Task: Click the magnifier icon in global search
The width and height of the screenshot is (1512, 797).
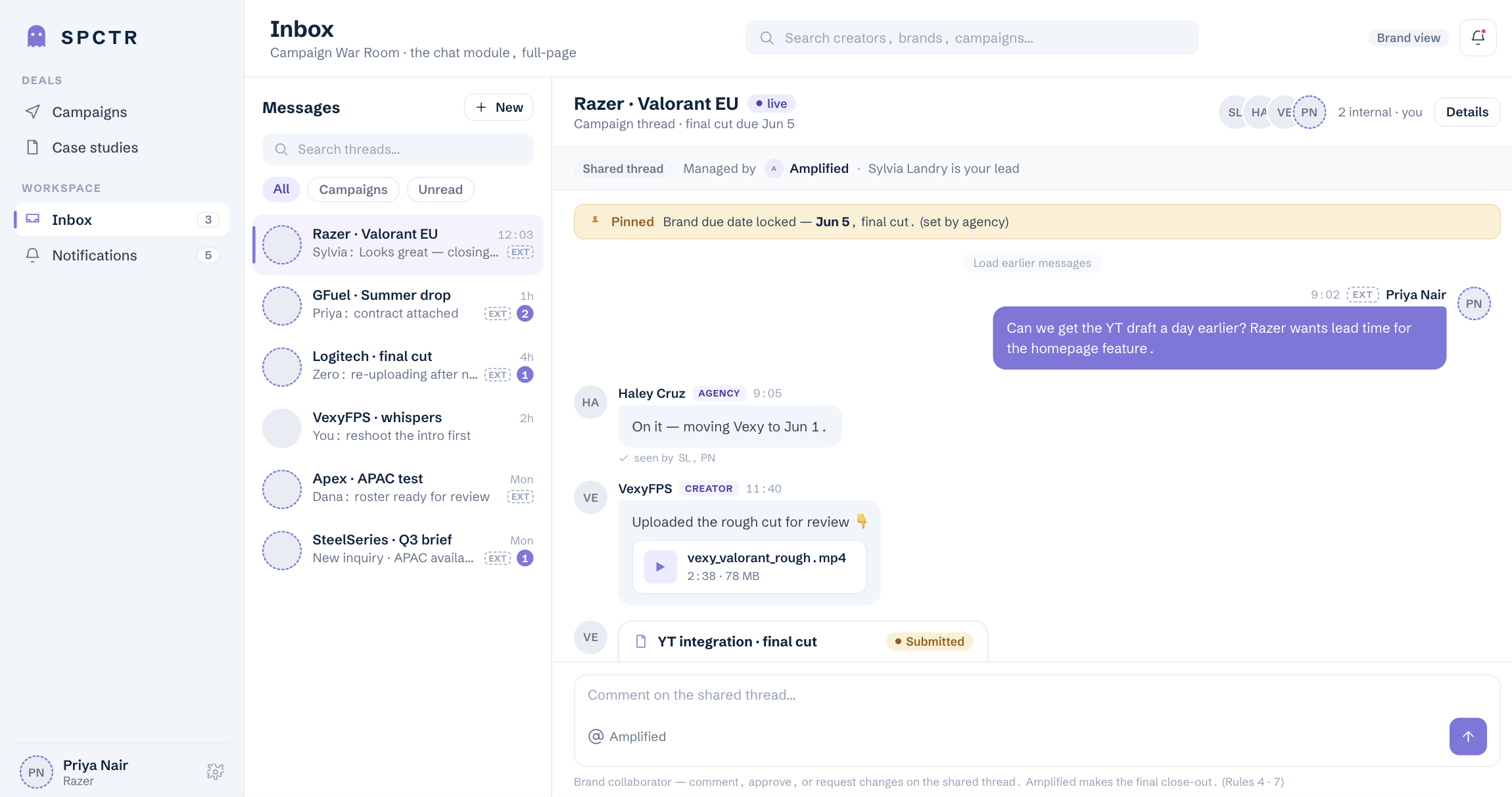Action: coord(767,38)
